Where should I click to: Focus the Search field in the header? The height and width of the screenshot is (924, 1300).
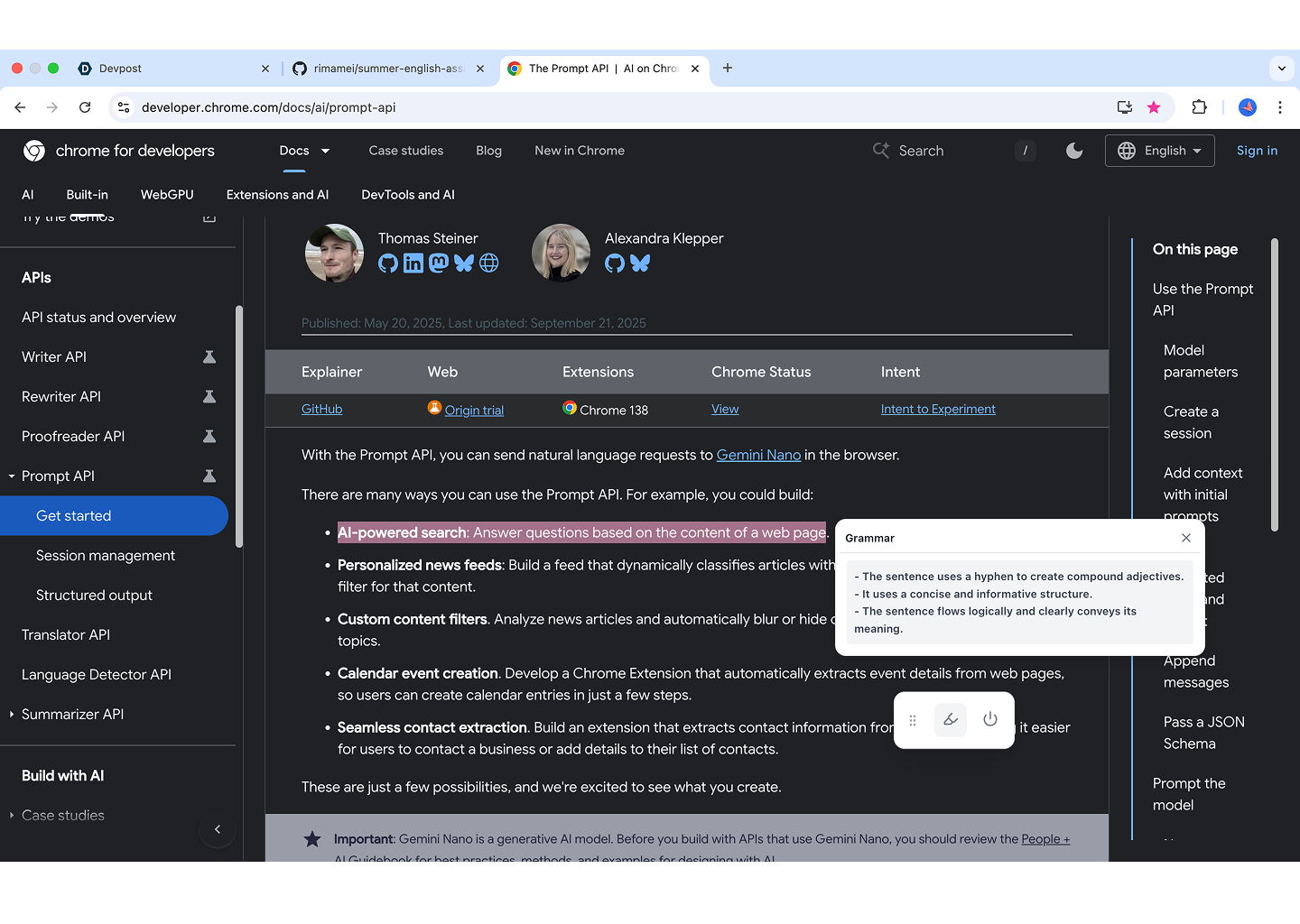coord(954,151)
